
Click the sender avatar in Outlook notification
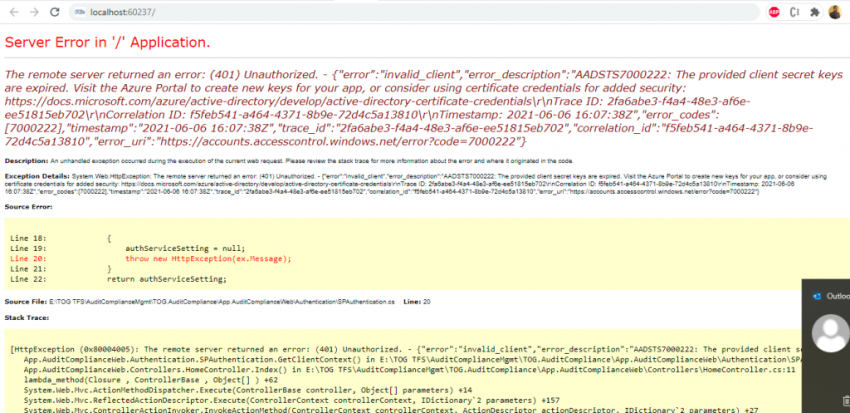[x=832, y=332]
